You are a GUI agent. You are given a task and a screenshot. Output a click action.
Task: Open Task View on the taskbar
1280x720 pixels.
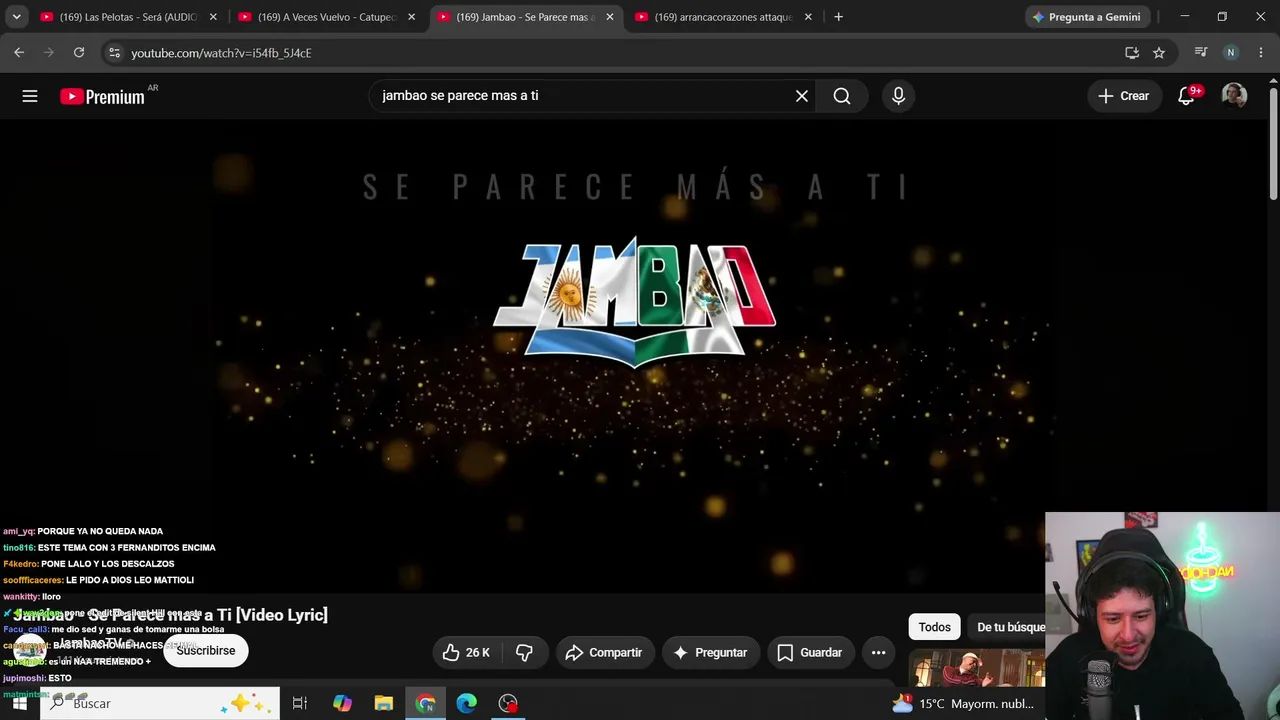pyautogui.click(x=300, y=704)
